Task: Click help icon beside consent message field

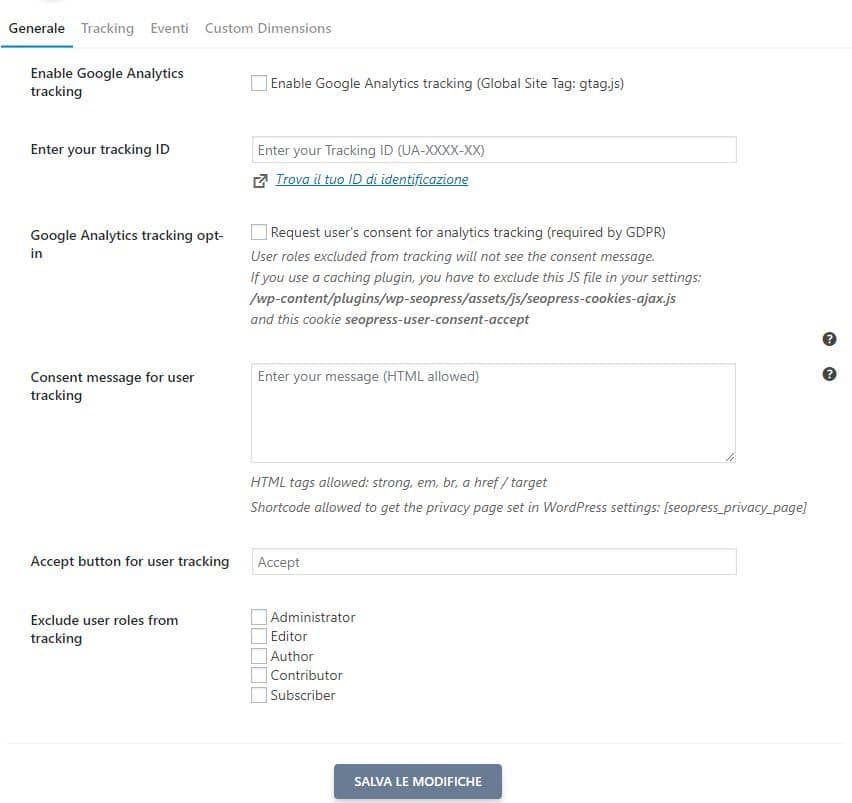Action: point(829,374)
